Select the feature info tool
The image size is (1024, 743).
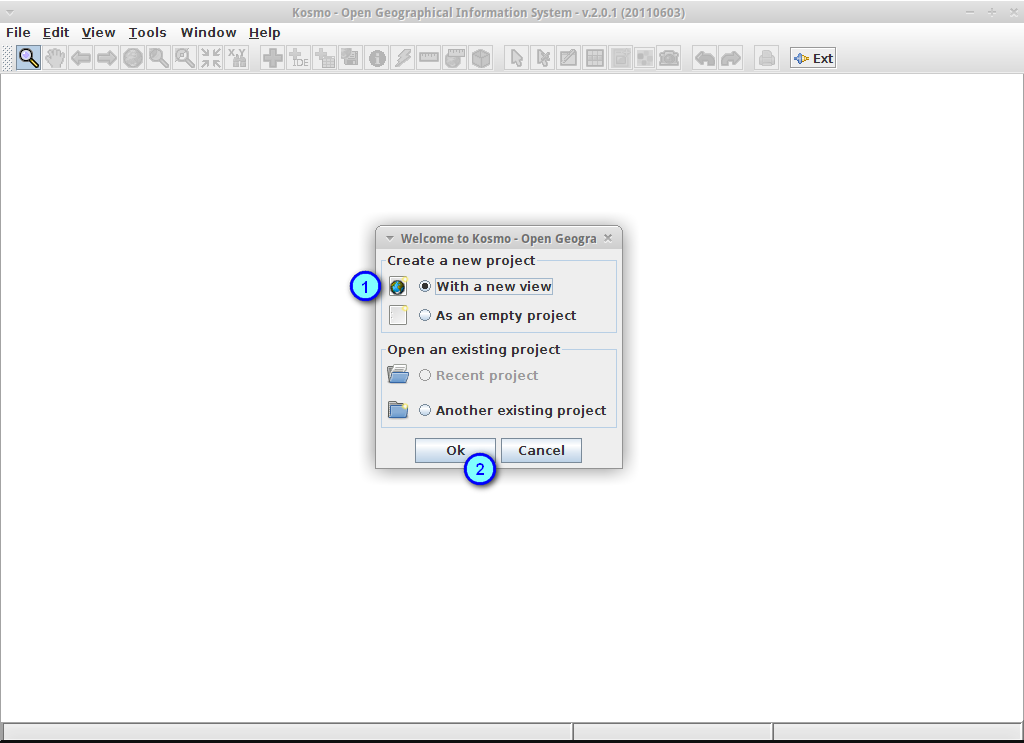pyautogui.click(x=377, y=58)
